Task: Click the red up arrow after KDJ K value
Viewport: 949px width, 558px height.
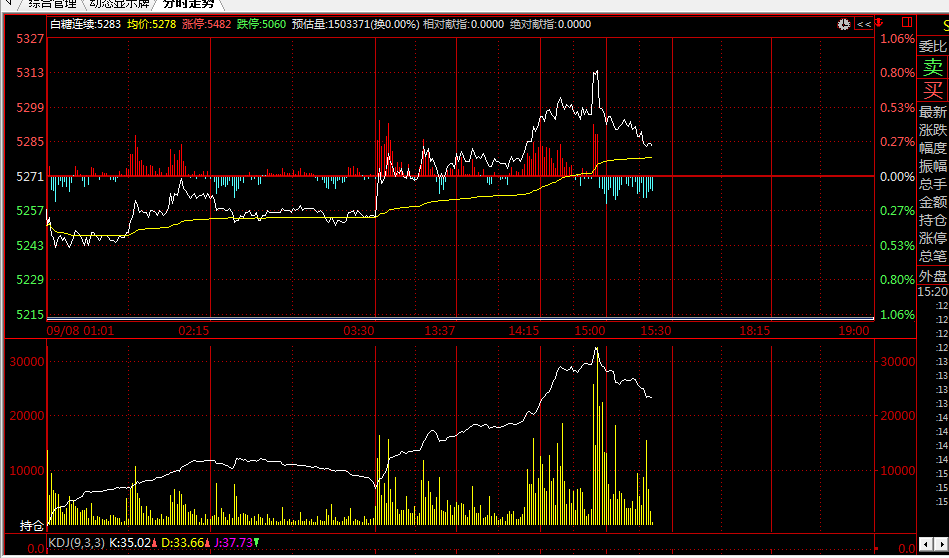Action: (x=152, y=543)
